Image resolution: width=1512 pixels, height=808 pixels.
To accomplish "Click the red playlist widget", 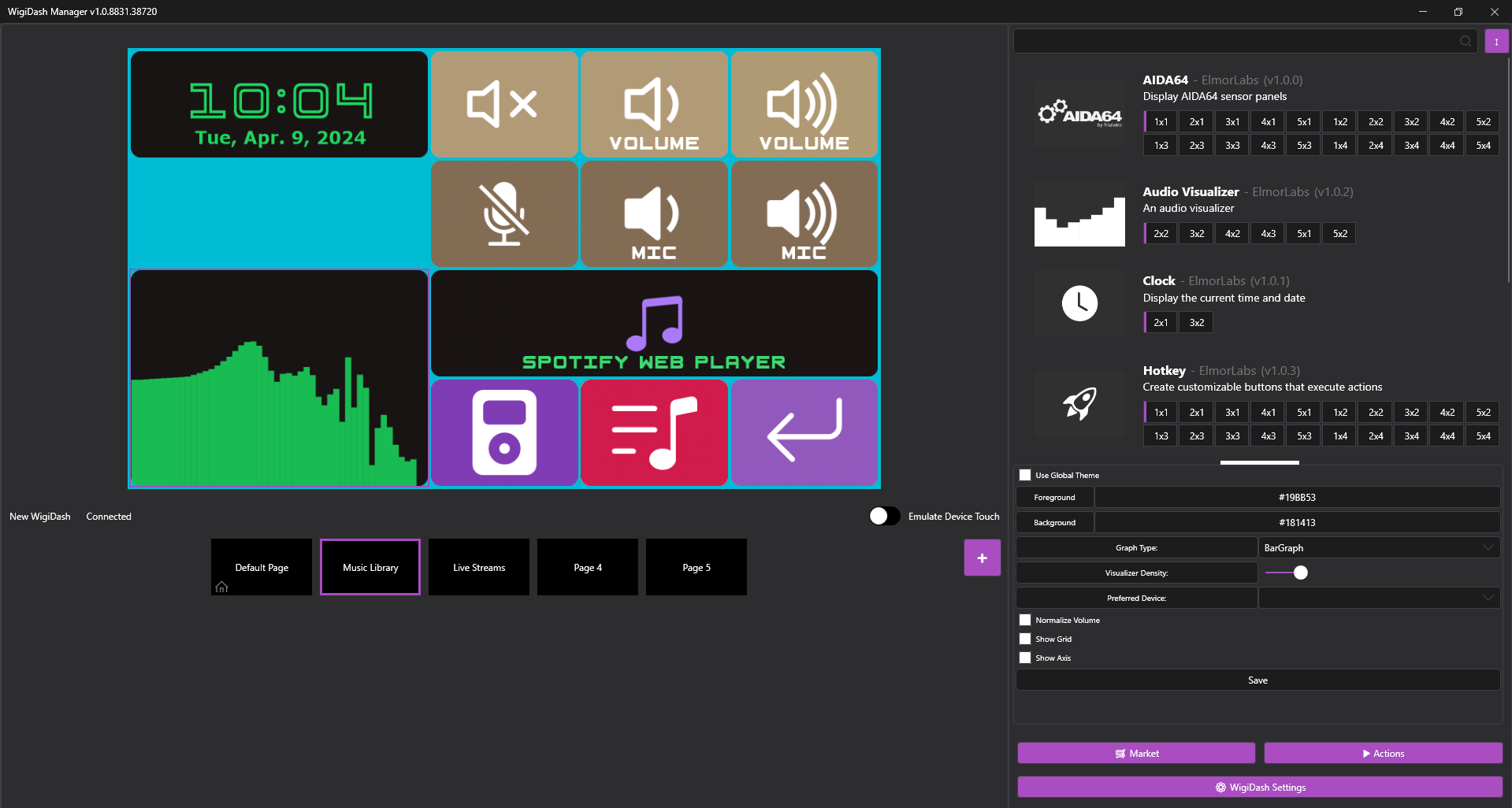I will (x=654, y=432).
